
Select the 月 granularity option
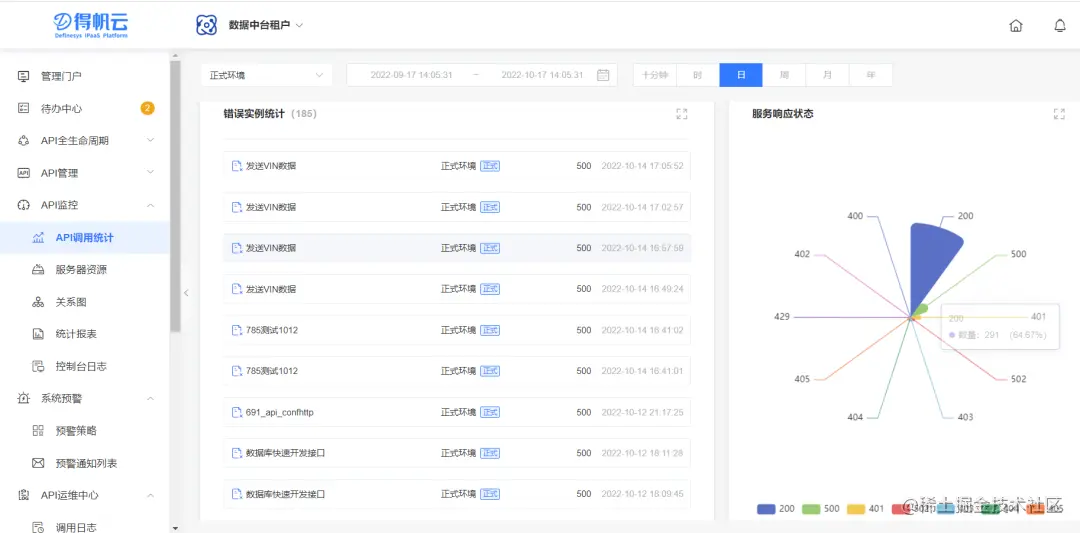(x=827, y=75)
